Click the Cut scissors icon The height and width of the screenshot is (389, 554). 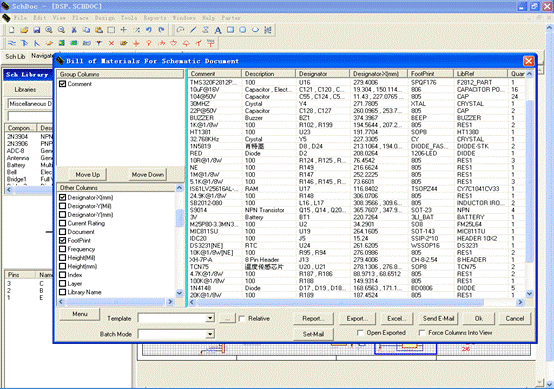click(x=74, y=30)
